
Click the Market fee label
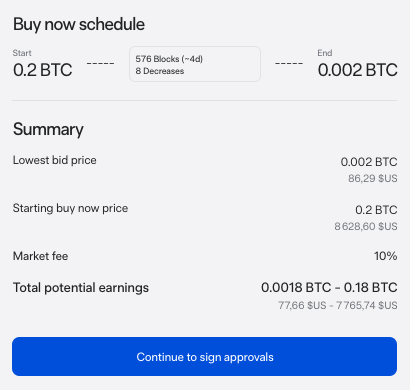pyautogui.click(x=40, y=256)
